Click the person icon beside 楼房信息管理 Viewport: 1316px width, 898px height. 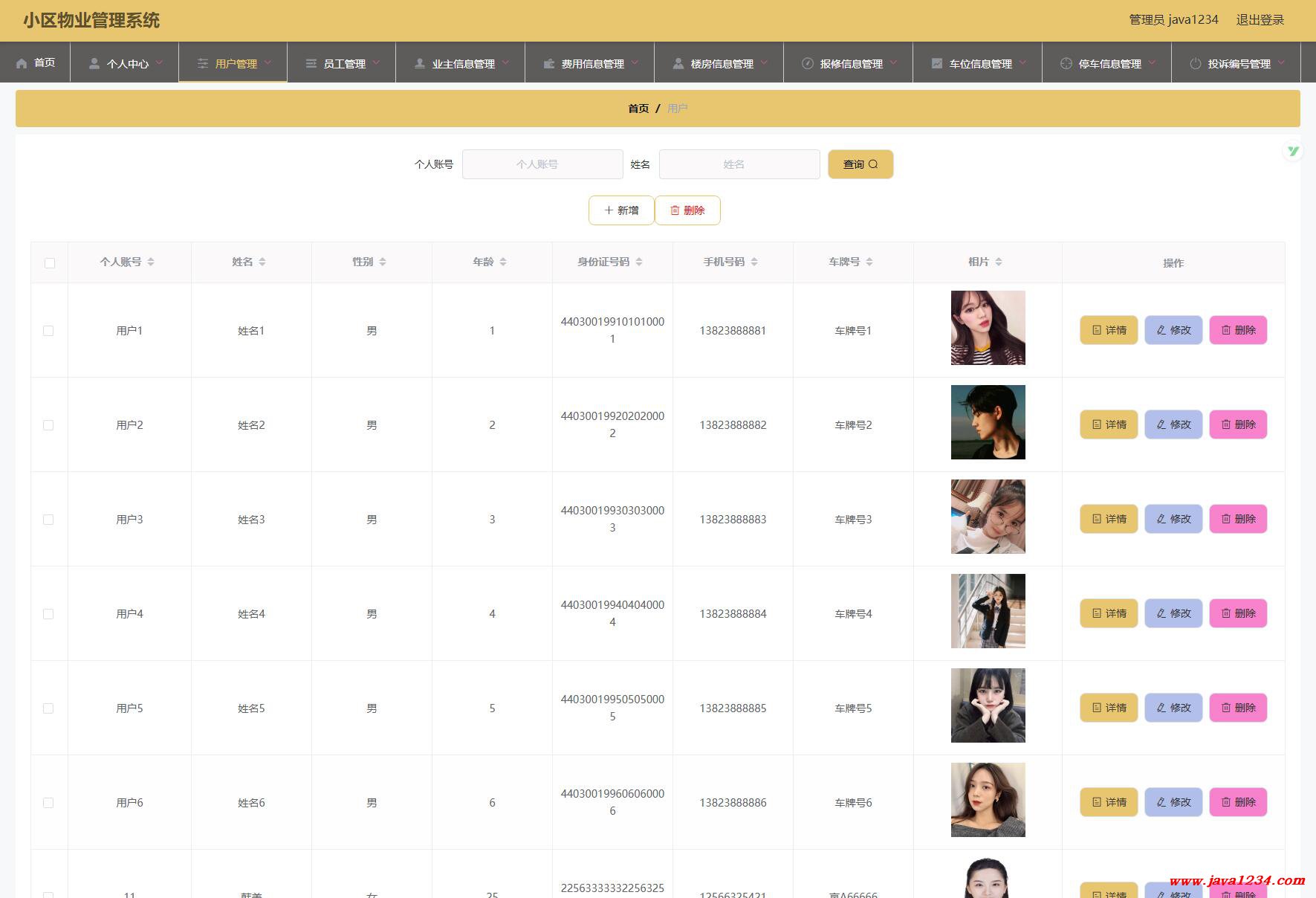(x=678, y=63)
